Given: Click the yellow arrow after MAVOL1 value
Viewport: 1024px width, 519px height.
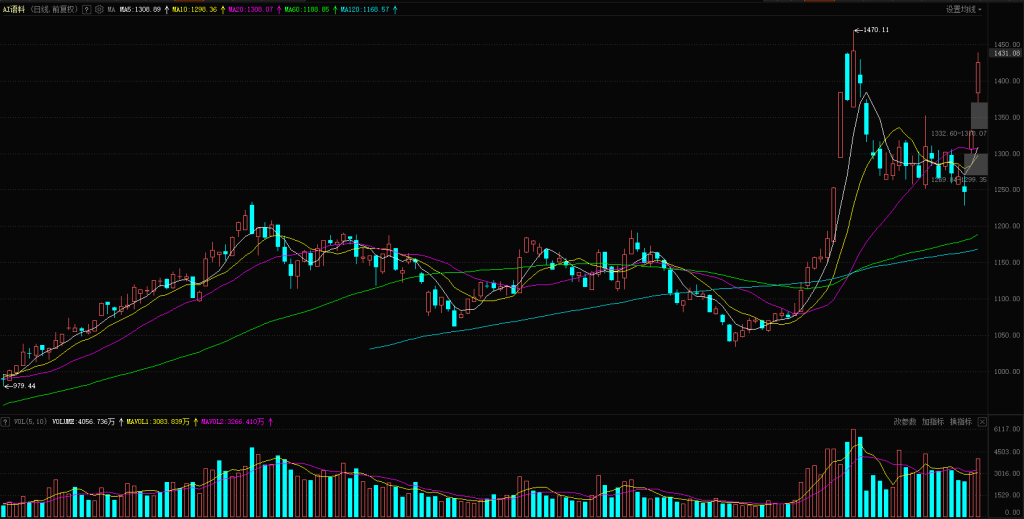Looking at the screenshot, I should coord(195,422).
